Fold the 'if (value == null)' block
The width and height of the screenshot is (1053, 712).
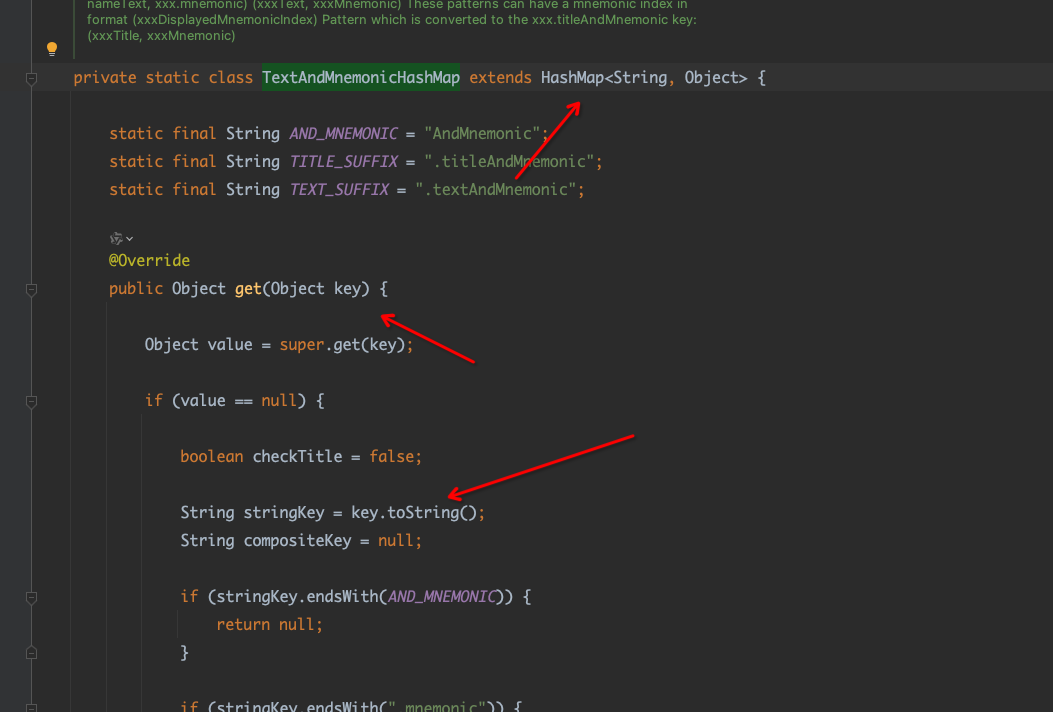pyautogui.click(x=32, y=401)
